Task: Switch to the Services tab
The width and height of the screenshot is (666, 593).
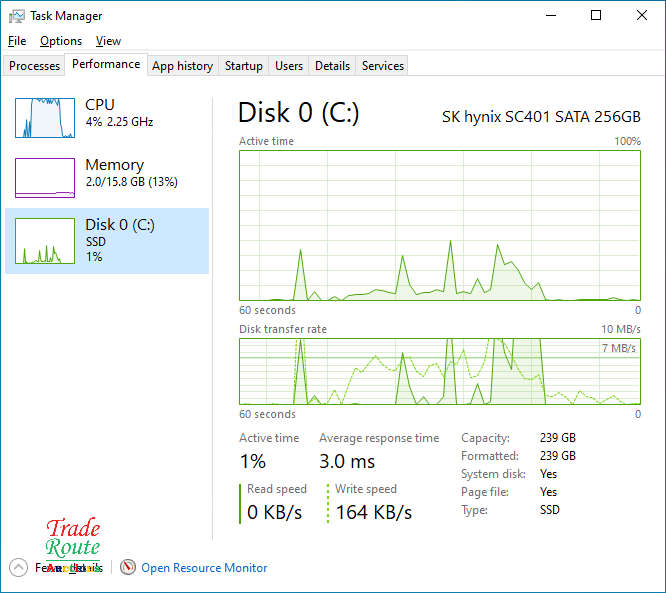Action: [383, 66]
